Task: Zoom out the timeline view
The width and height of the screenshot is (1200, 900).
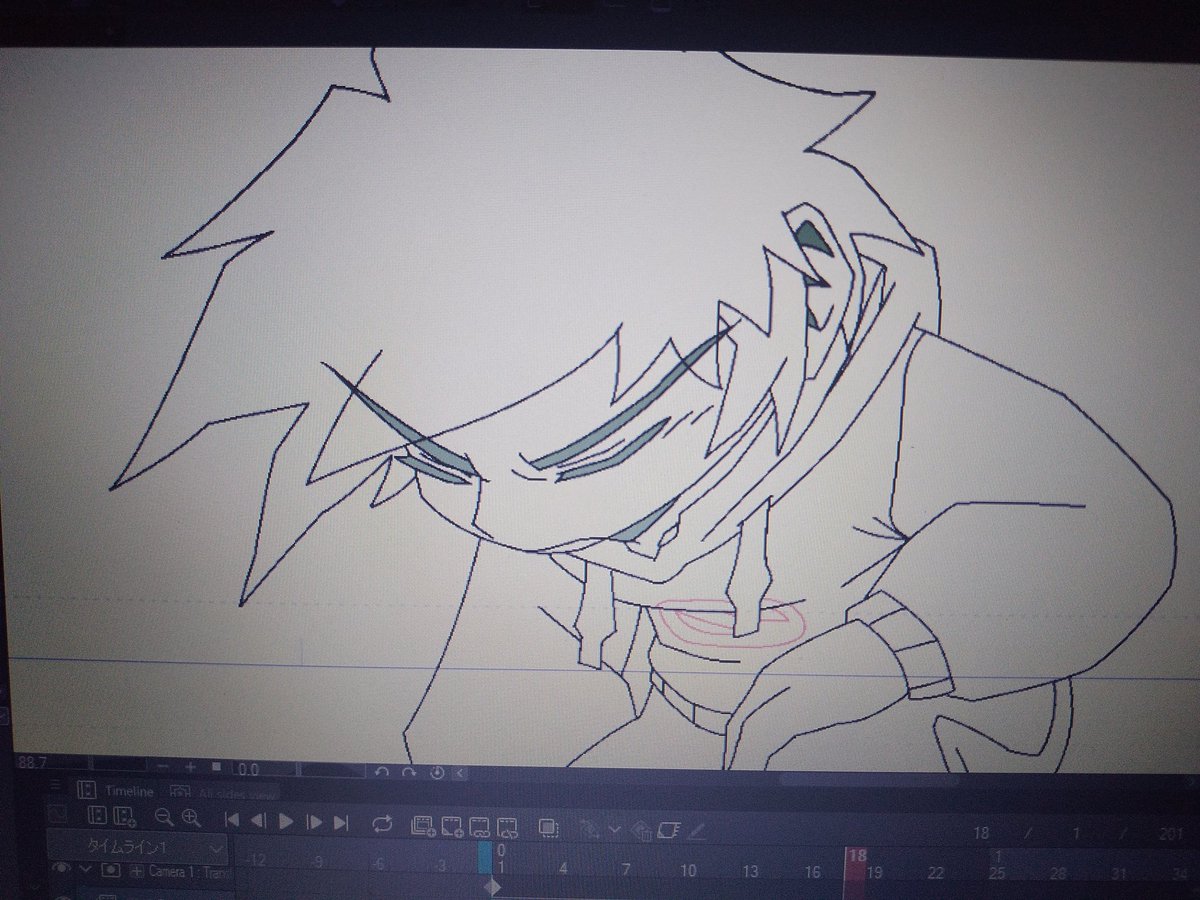Action: coord(164,819)
